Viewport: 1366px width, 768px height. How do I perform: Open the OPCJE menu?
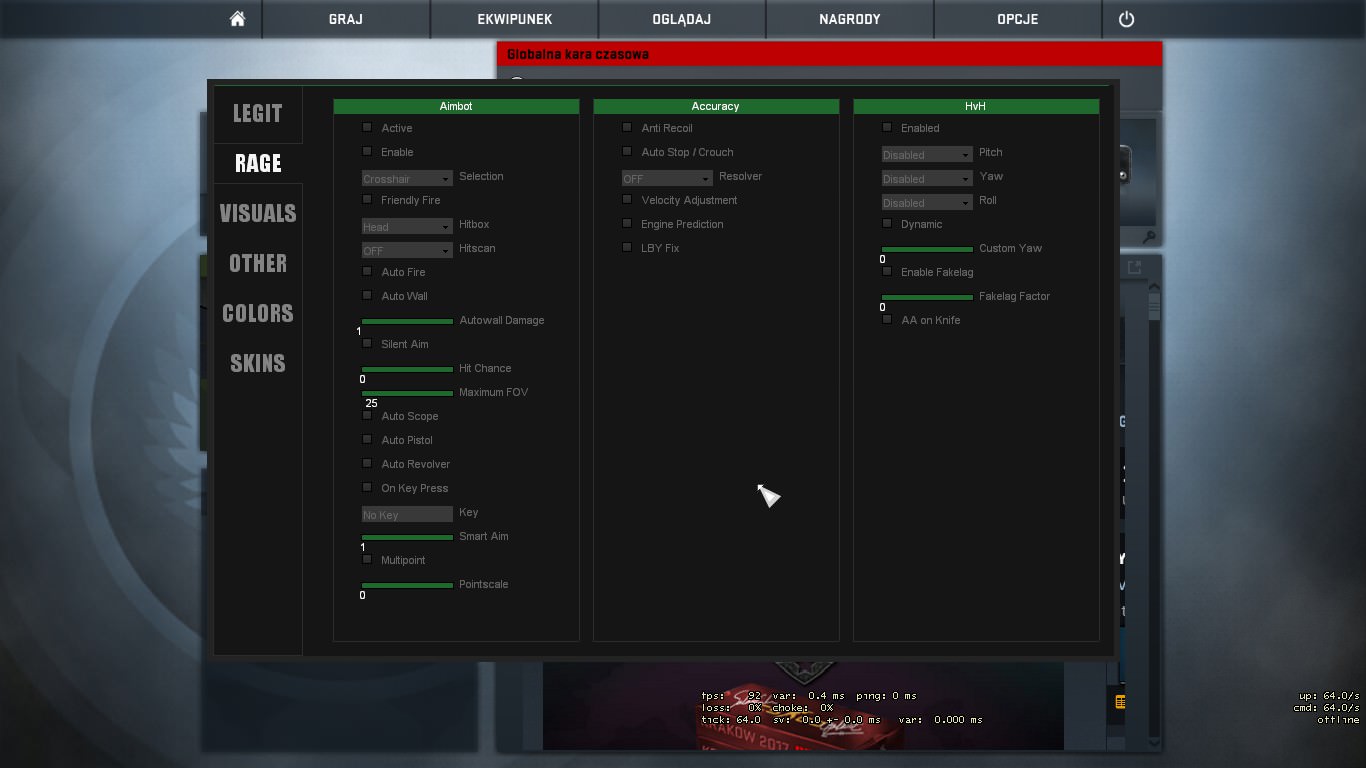[1018, 19]
